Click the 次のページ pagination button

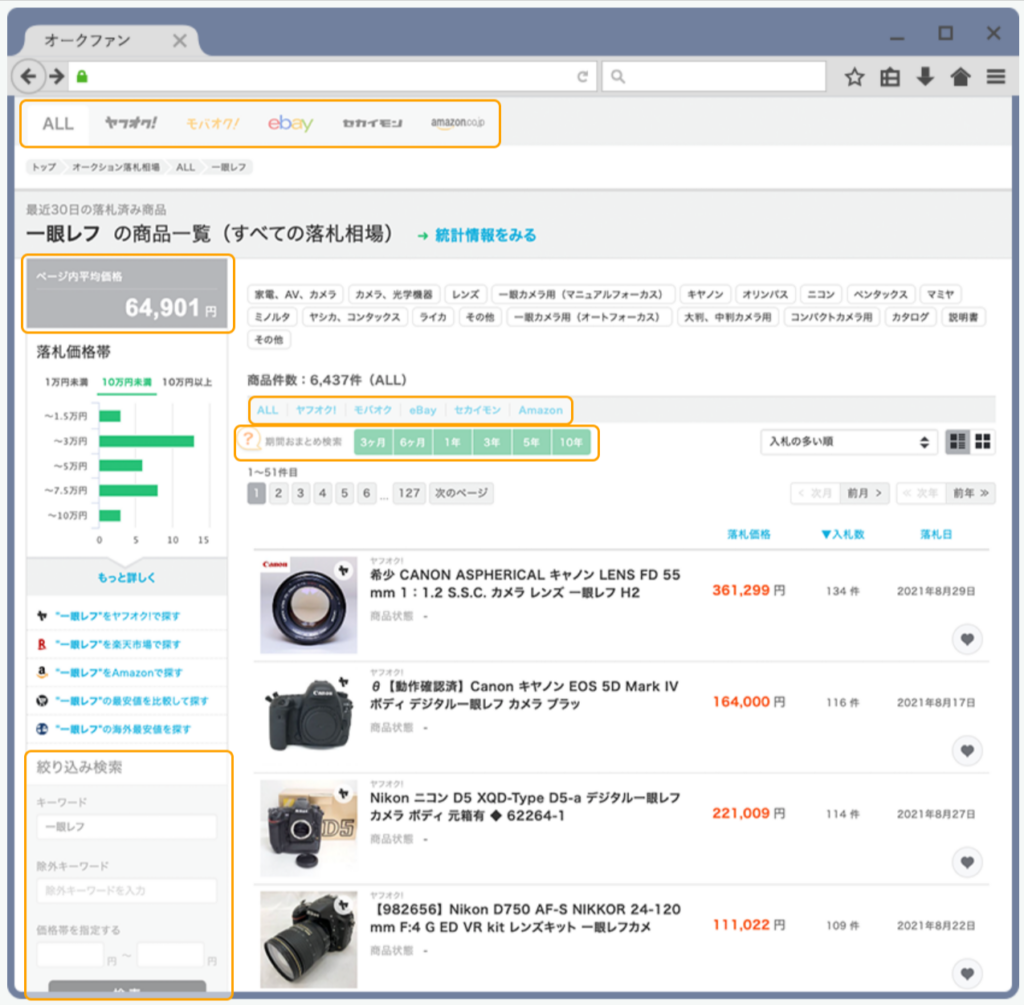pos(461,493)
